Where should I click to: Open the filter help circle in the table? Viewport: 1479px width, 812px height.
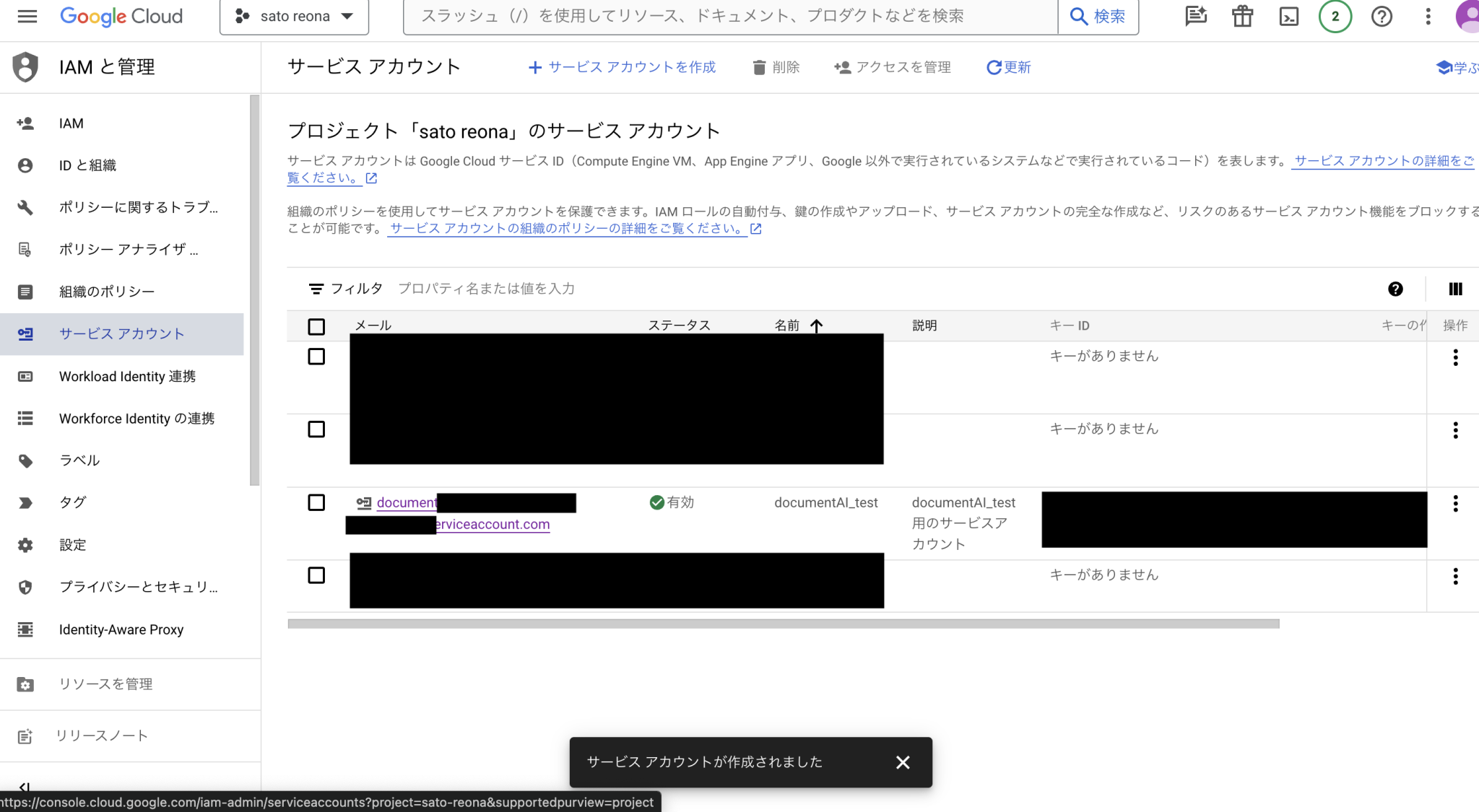coord(1396,289)
